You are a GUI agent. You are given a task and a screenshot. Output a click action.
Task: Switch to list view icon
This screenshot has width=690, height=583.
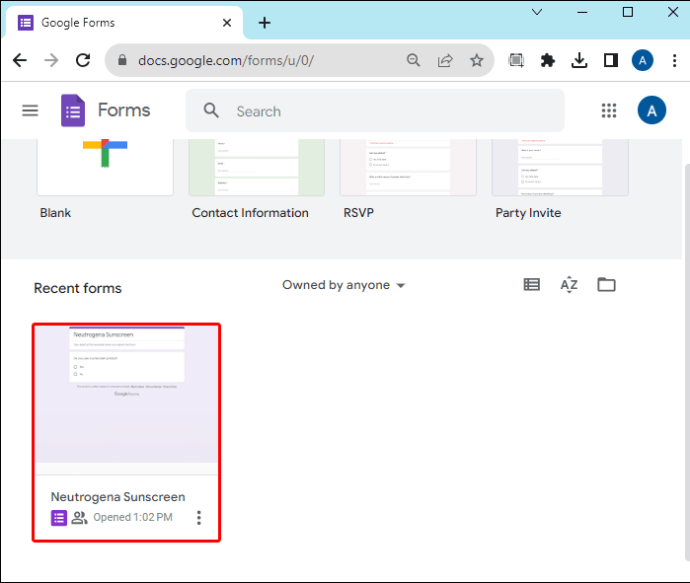[x=532, y=285]
